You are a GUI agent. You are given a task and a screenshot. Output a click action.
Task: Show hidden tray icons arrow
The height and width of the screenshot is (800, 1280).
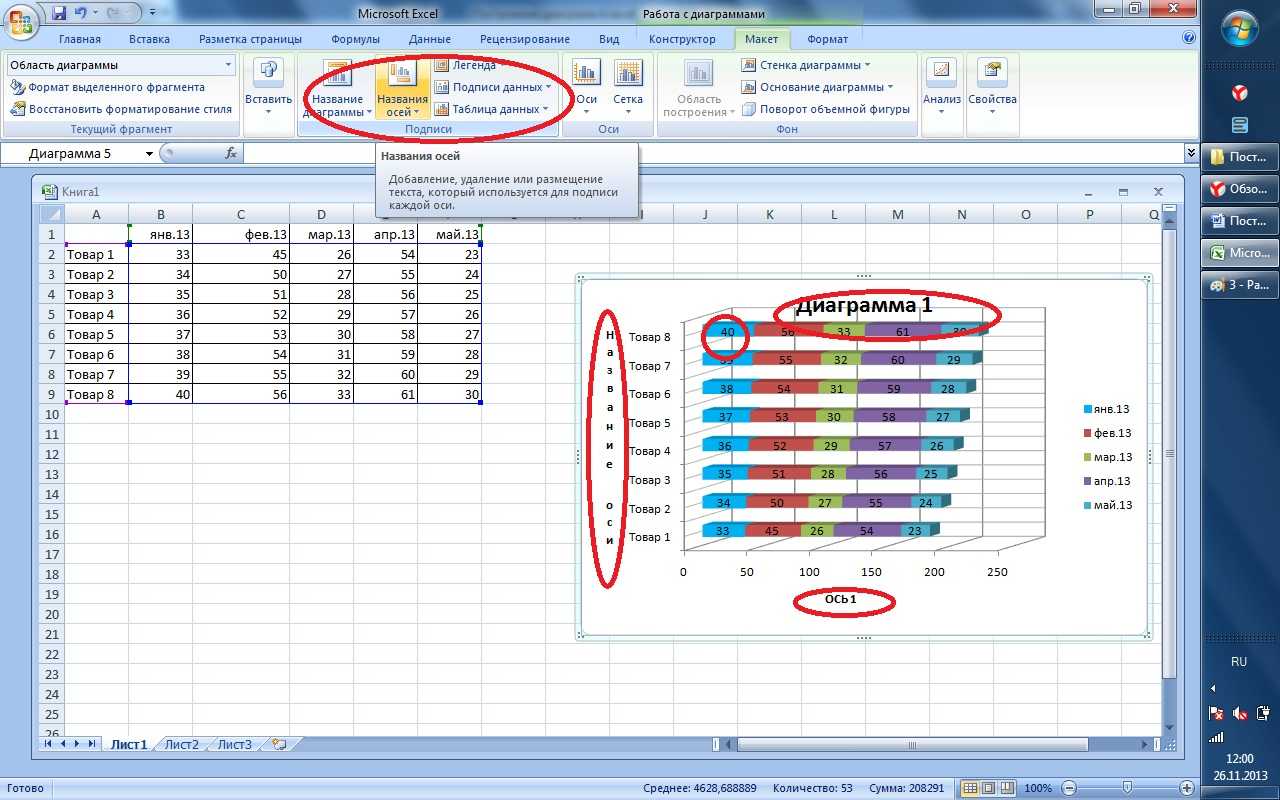[x=1212, y=688]
